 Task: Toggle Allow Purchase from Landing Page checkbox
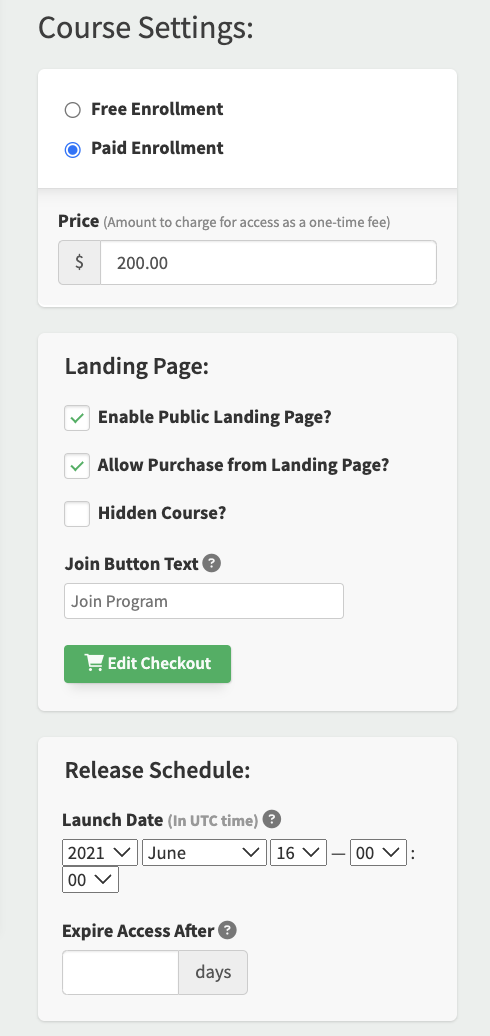[77, 466]
